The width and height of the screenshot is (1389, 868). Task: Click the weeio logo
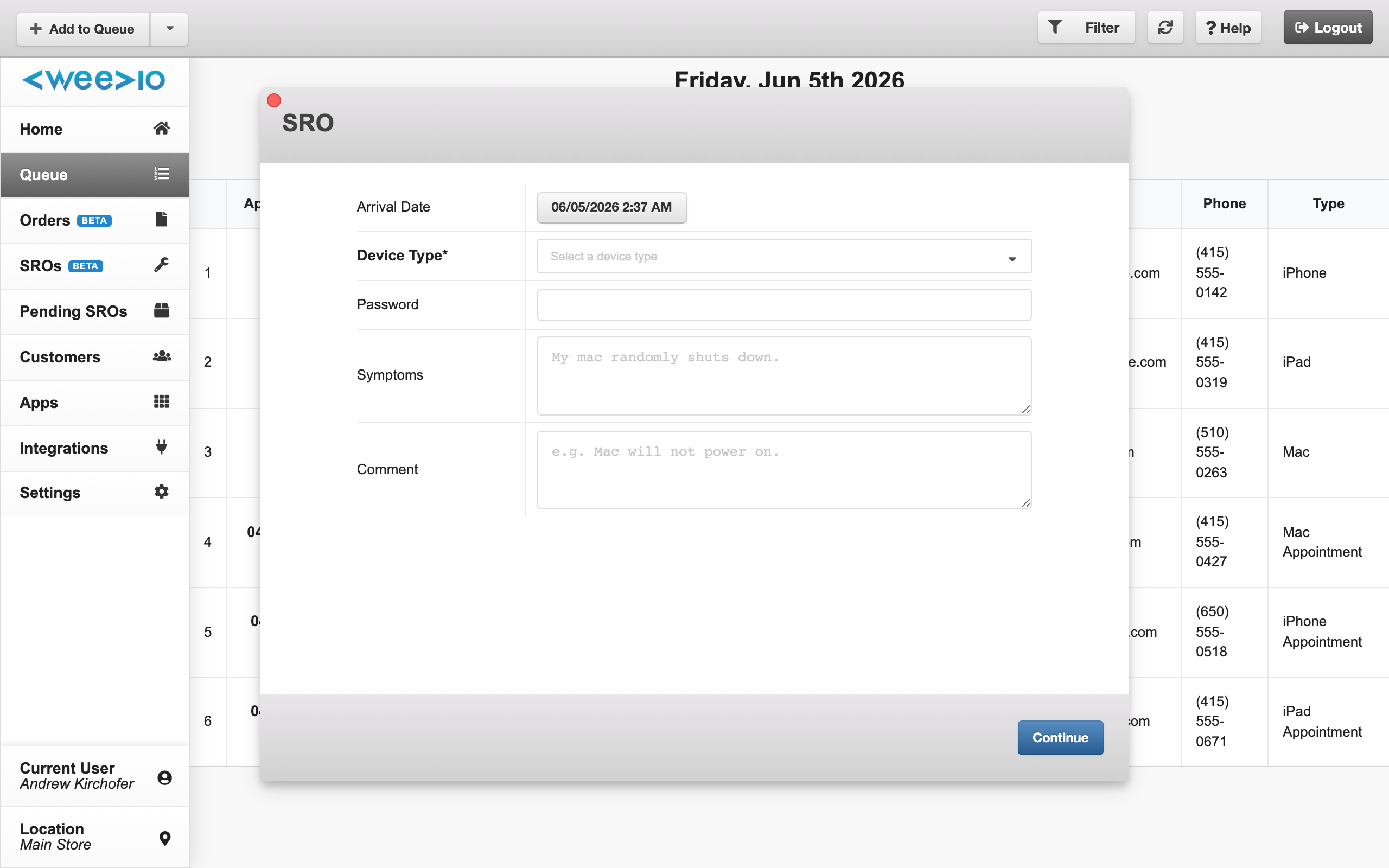click(93, 80)
